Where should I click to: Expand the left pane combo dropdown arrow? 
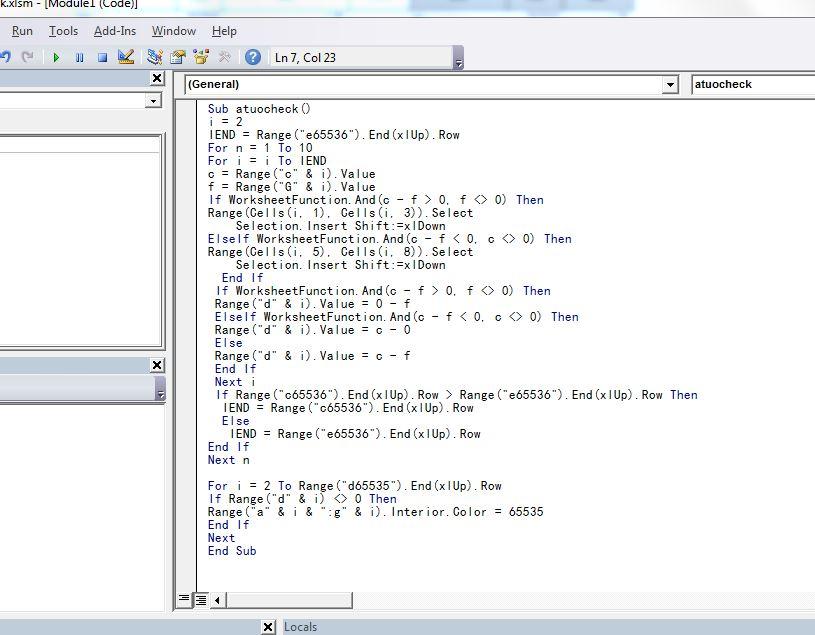(153, 100)
